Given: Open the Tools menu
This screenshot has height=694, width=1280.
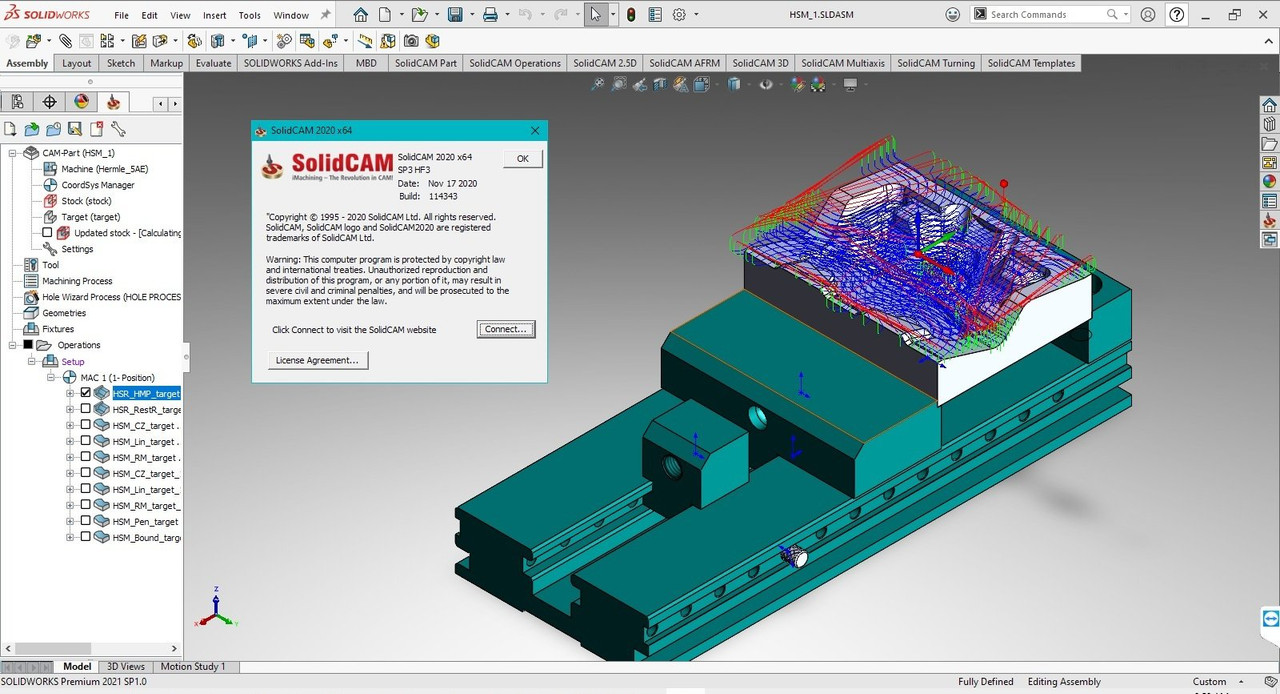Looking at the screenshot, I should 250,15.
